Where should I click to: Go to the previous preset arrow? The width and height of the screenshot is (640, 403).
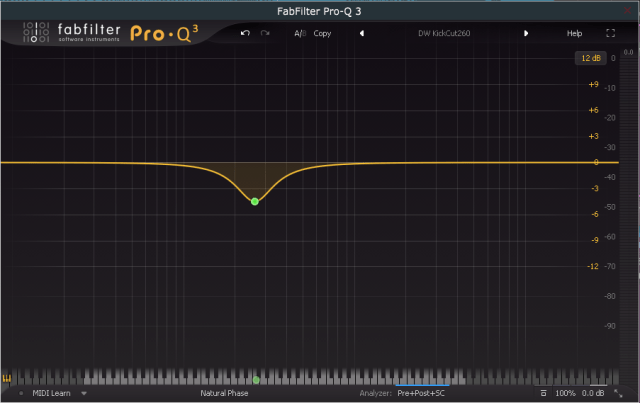[x=362, y=33]
